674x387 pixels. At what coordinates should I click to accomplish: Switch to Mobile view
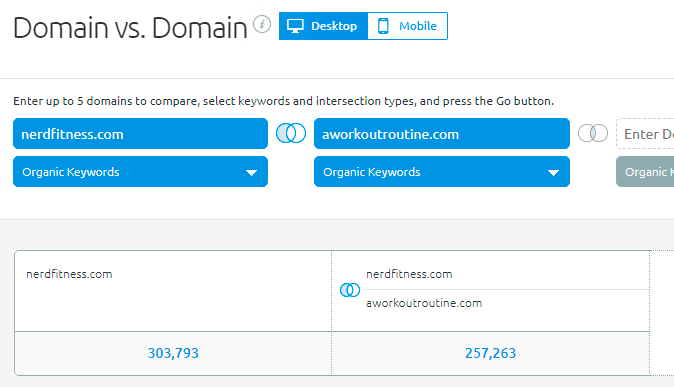407,26
